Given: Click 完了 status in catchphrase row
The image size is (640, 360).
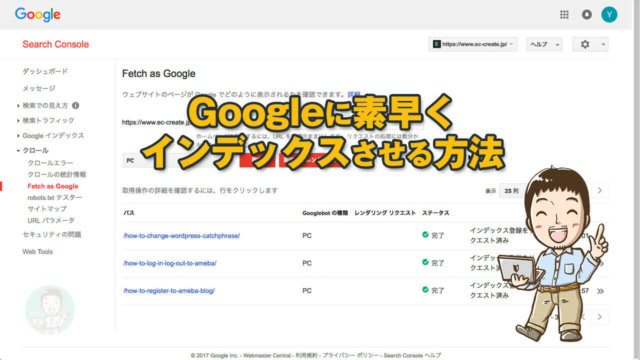Looking at the screenshot, I should 438,236.
